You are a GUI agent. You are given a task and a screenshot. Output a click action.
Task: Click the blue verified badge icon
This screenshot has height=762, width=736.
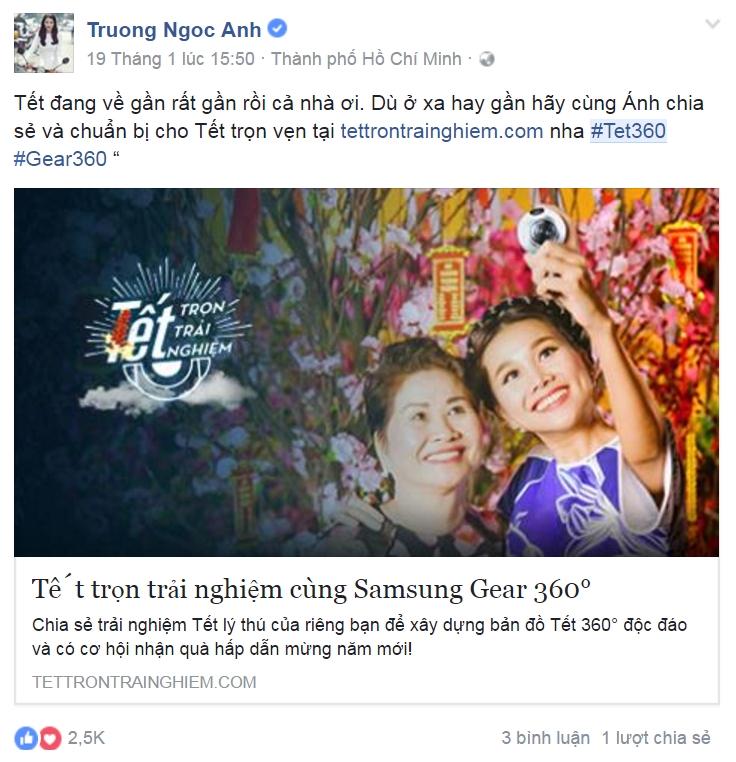(x=277, y=28)
